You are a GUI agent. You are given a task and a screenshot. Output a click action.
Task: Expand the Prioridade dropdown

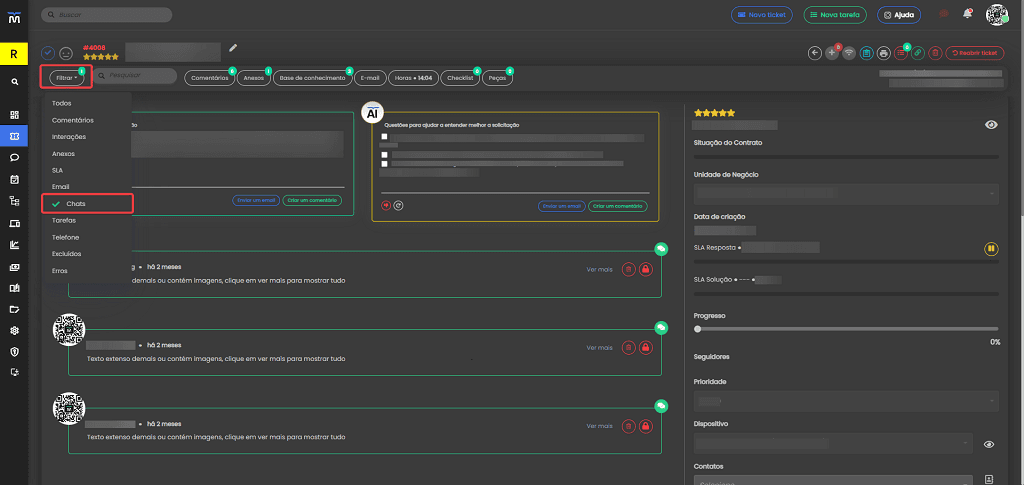(846, 401)
